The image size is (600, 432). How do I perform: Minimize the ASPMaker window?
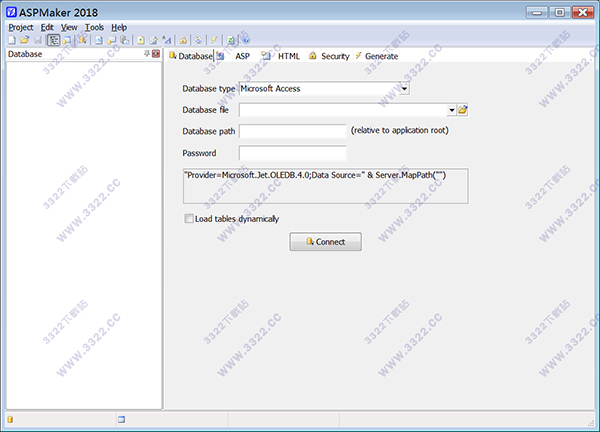[537, 13]
